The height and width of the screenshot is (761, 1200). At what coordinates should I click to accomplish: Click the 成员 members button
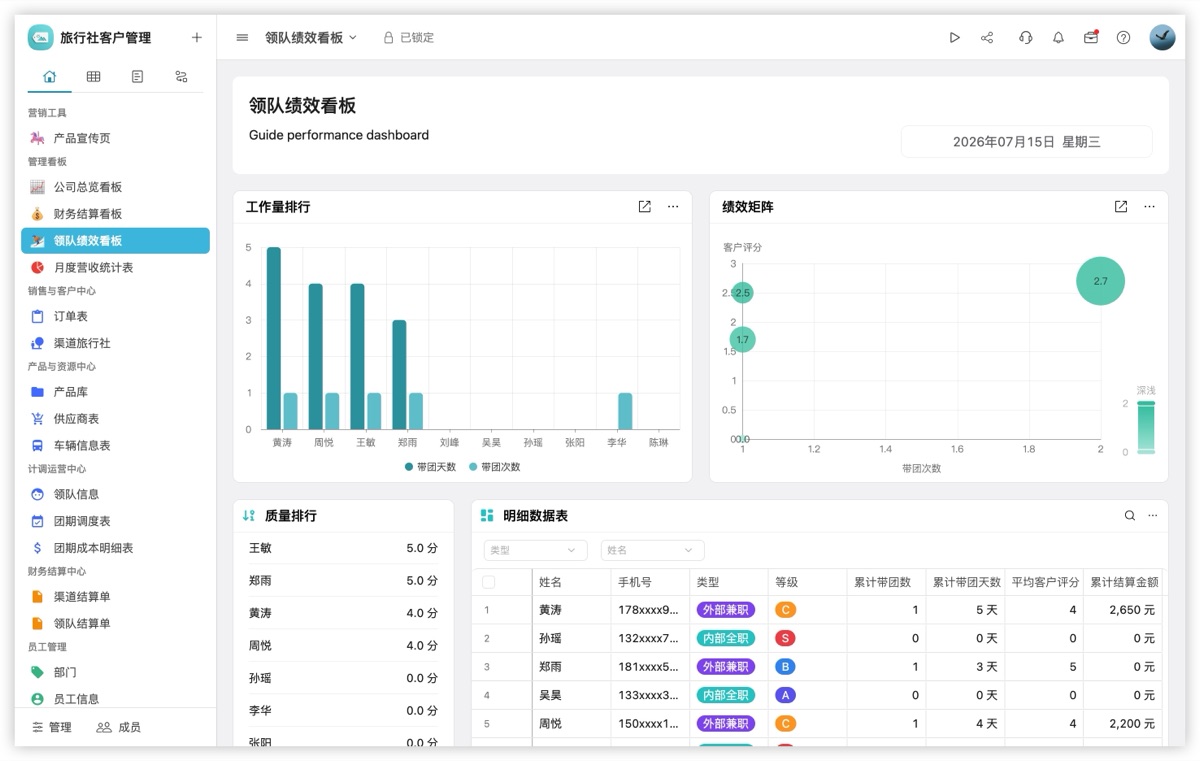(118, 727)
